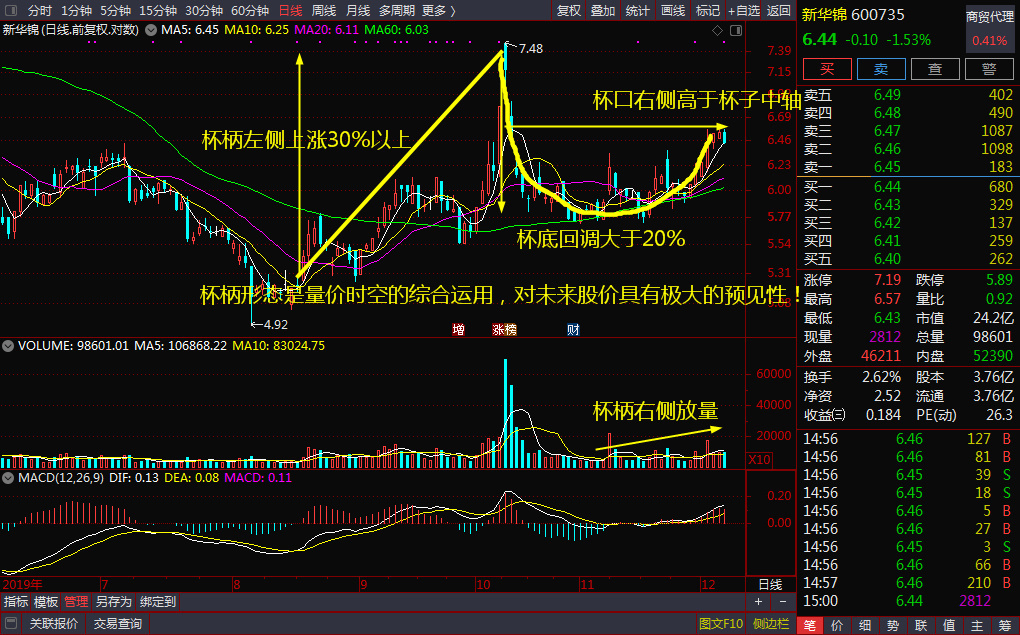Screen dimensions: 1020x635
Task: Click the small window icon left of 关联报价
Action: coord(12,624)
